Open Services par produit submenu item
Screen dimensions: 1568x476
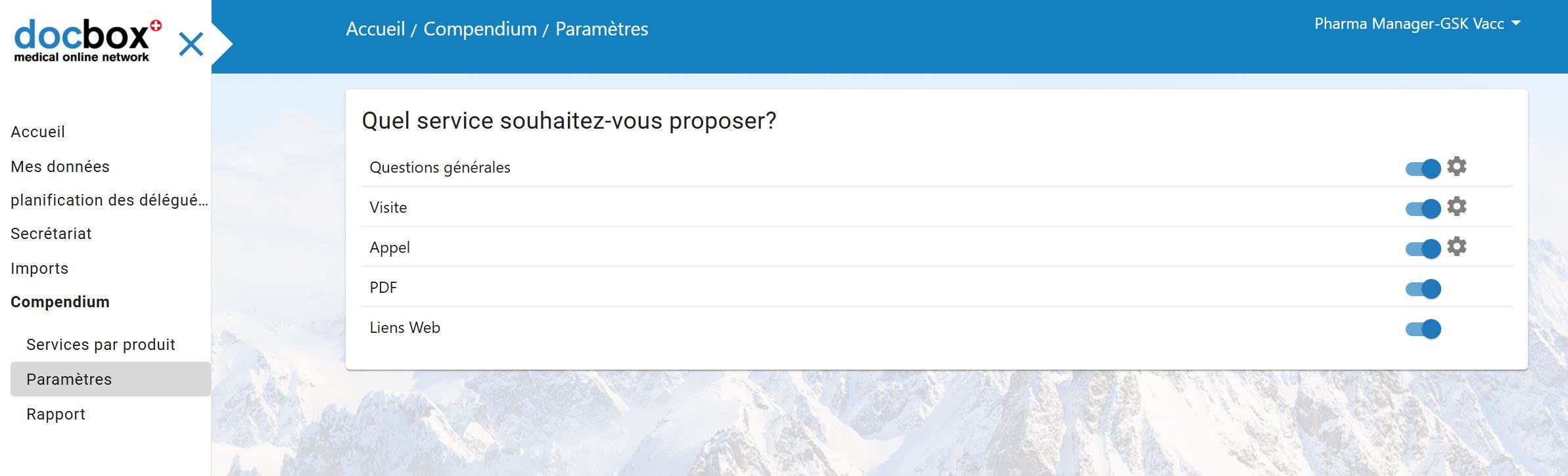(101, 345)
